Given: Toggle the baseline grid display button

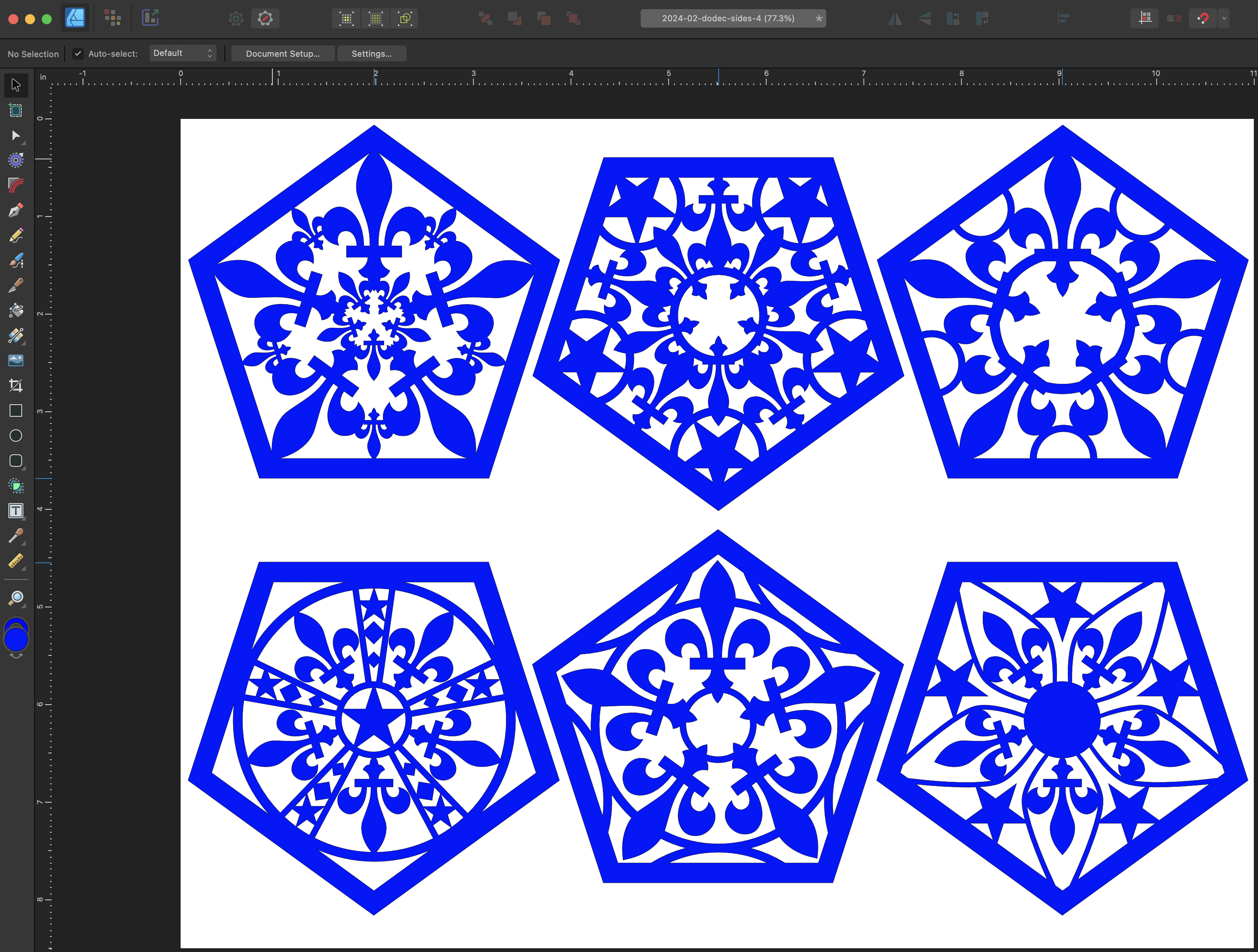Looking at the screenshot, I should (1145, 18).
